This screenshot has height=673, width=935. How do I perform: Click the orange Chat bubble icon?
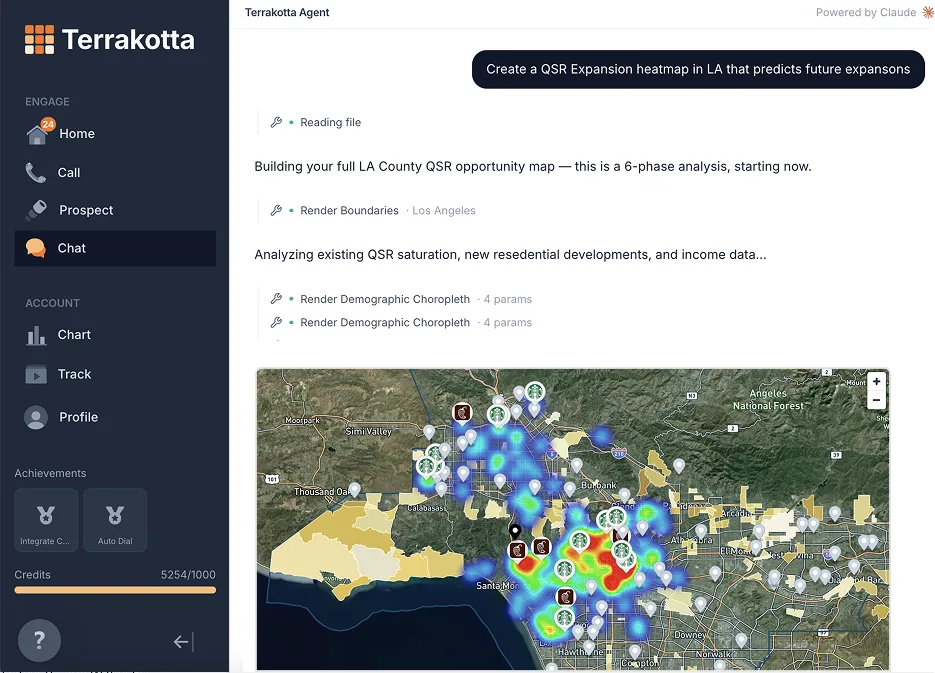click(36, 248)
